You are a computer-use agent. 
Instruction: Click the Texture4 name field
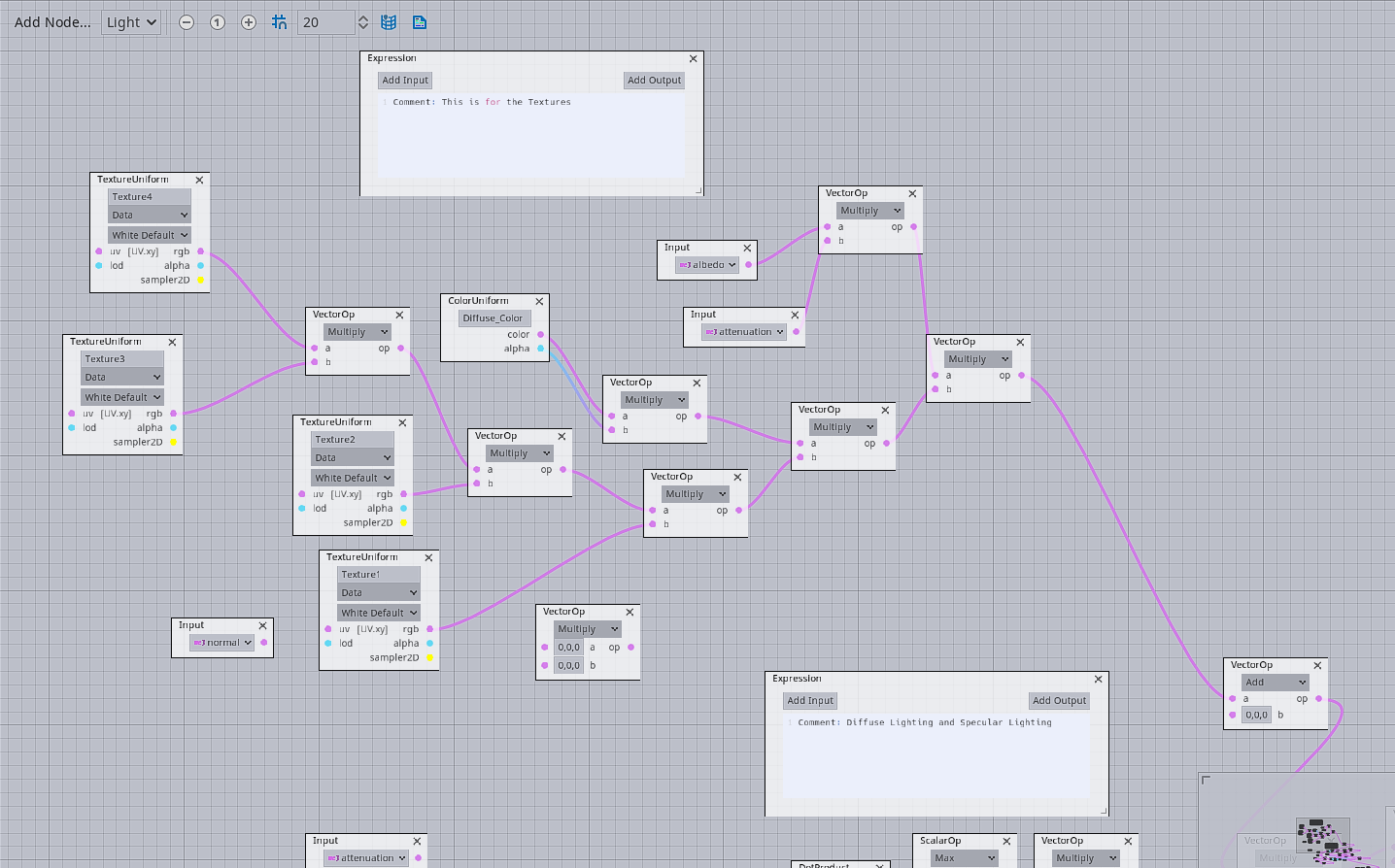[150, 196]
